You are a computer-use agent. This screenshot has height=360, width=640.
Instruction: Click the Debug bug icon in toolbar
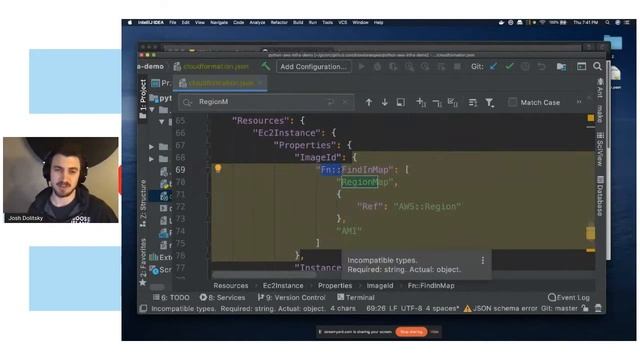click(x=377, y=66)
